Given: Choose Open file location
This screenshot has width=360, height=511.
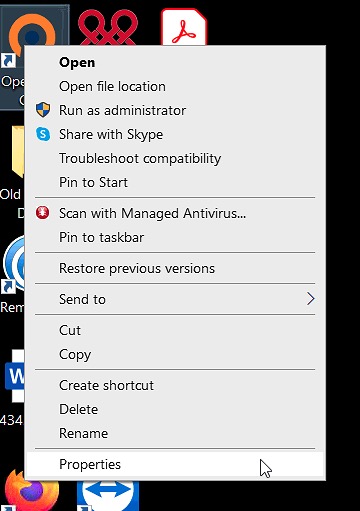Looking at the screenshot, I should pos(175,86).
